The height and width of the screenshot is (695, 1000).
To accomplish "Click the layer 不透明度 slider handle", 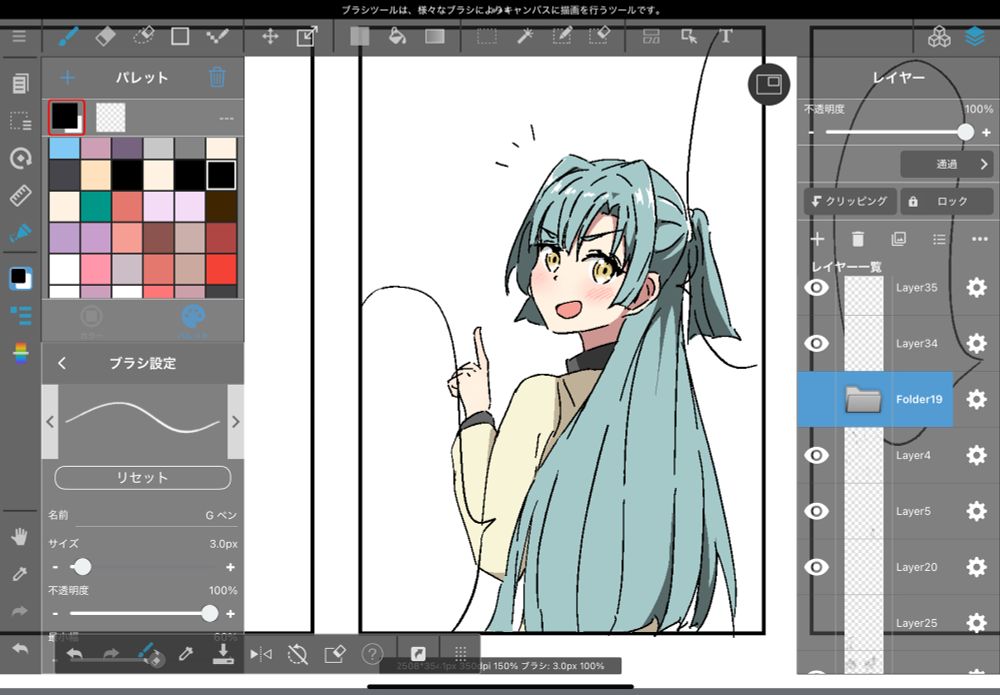I will [x=966, y=132].
